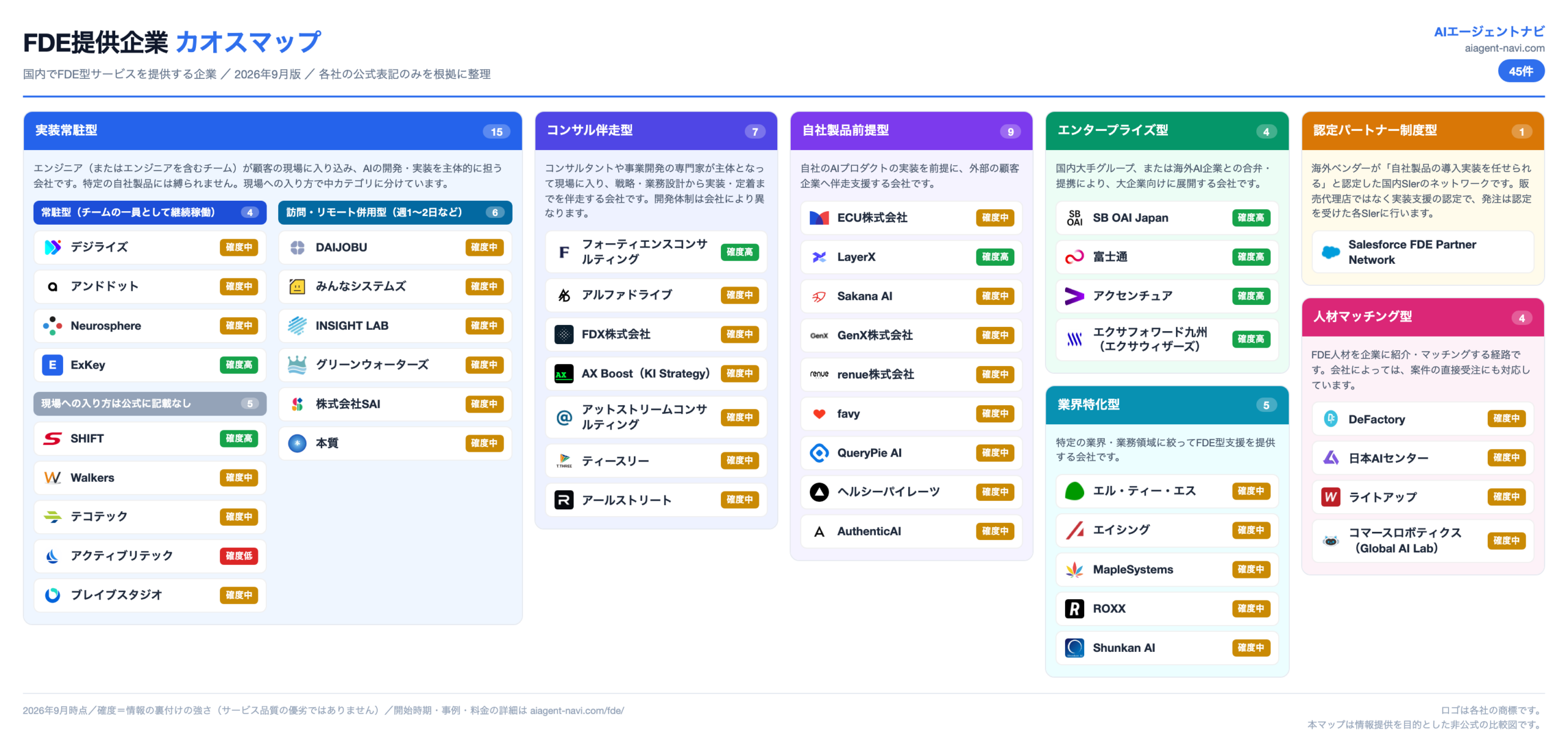Click the DeFactory company name
The height and width of the screenshot is (756, 1568).
pos(1376,419)
